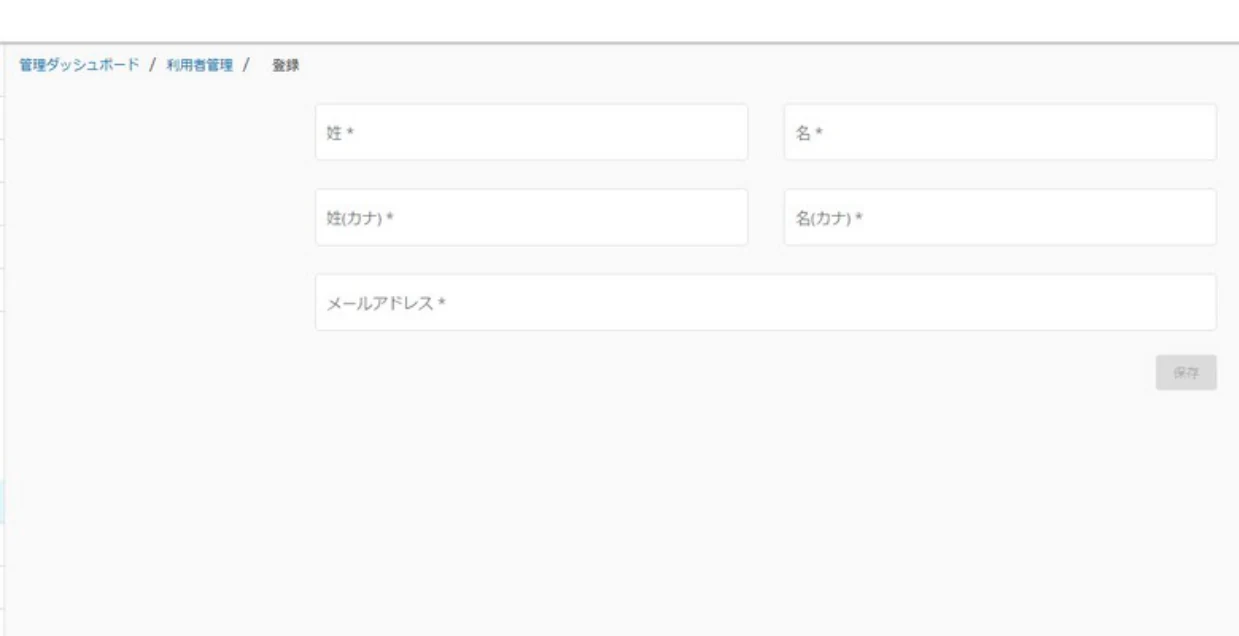Go to 利用者管理 breadcrumb link
1239x636 pixels.
(x=199, y=65)
